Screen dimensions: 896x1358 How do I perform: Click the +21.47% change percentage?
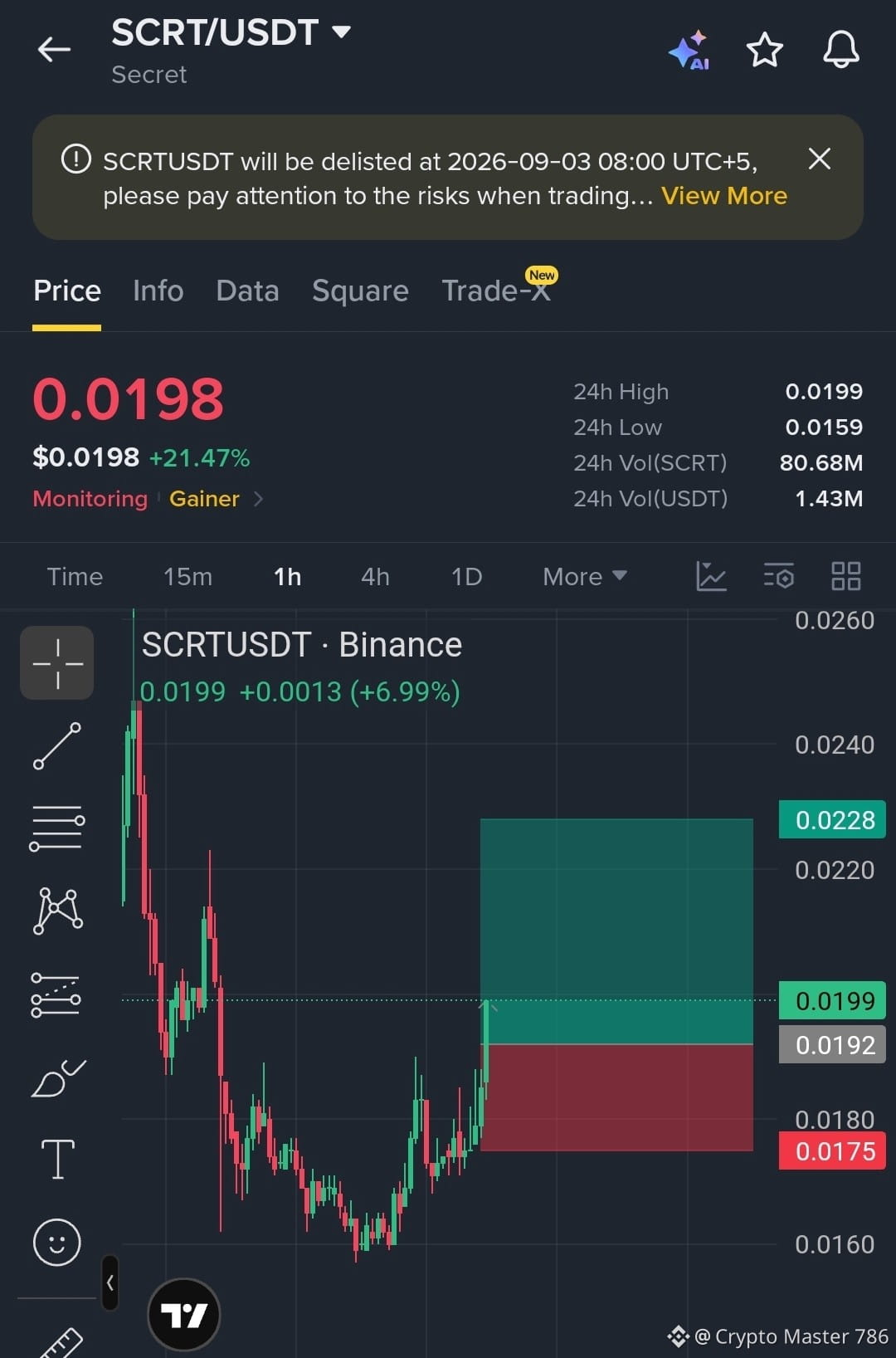click(x=199, y=457)
